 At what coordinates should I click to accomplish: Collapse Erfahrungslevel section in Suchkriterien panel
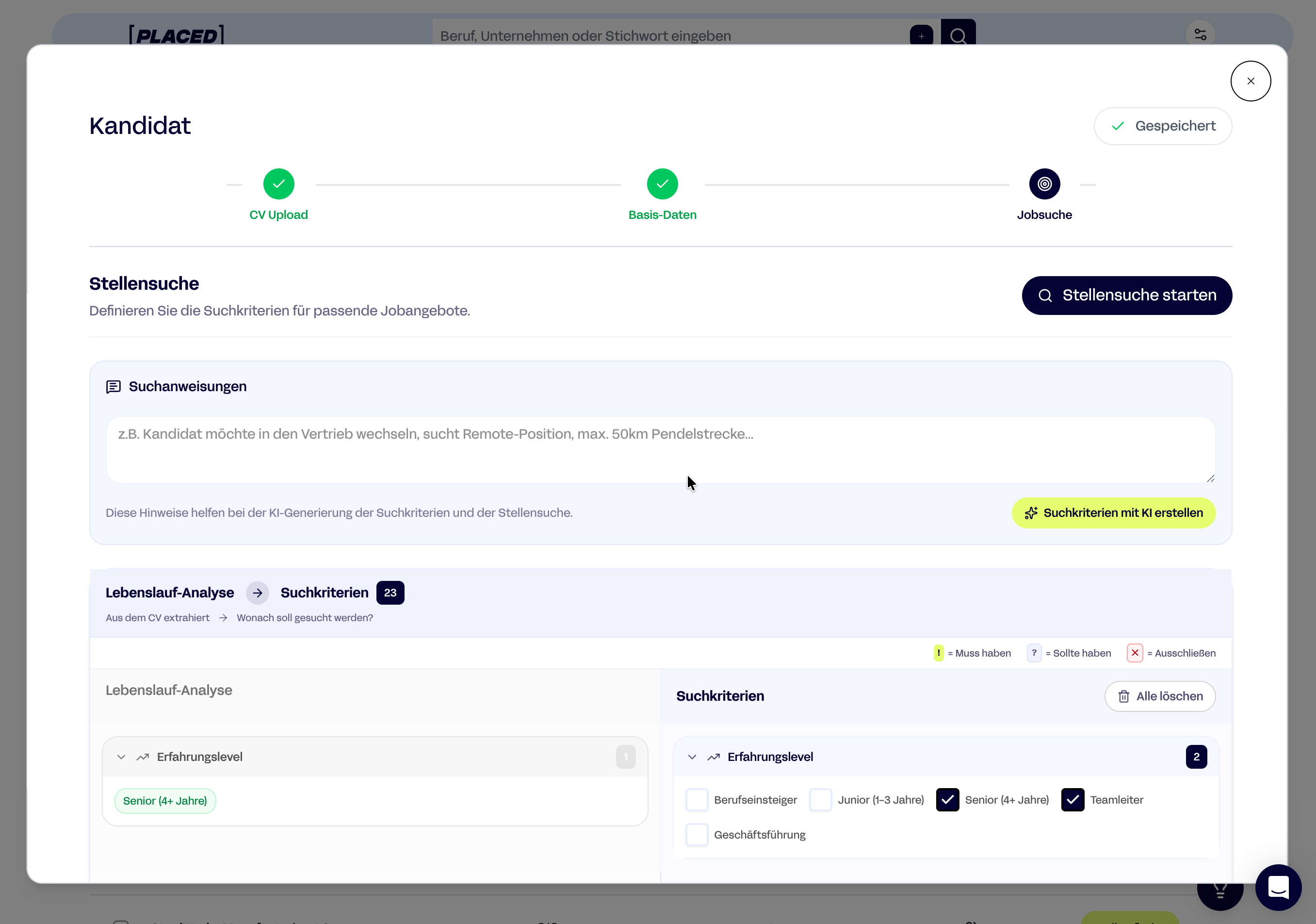click(x=692, y=757)
